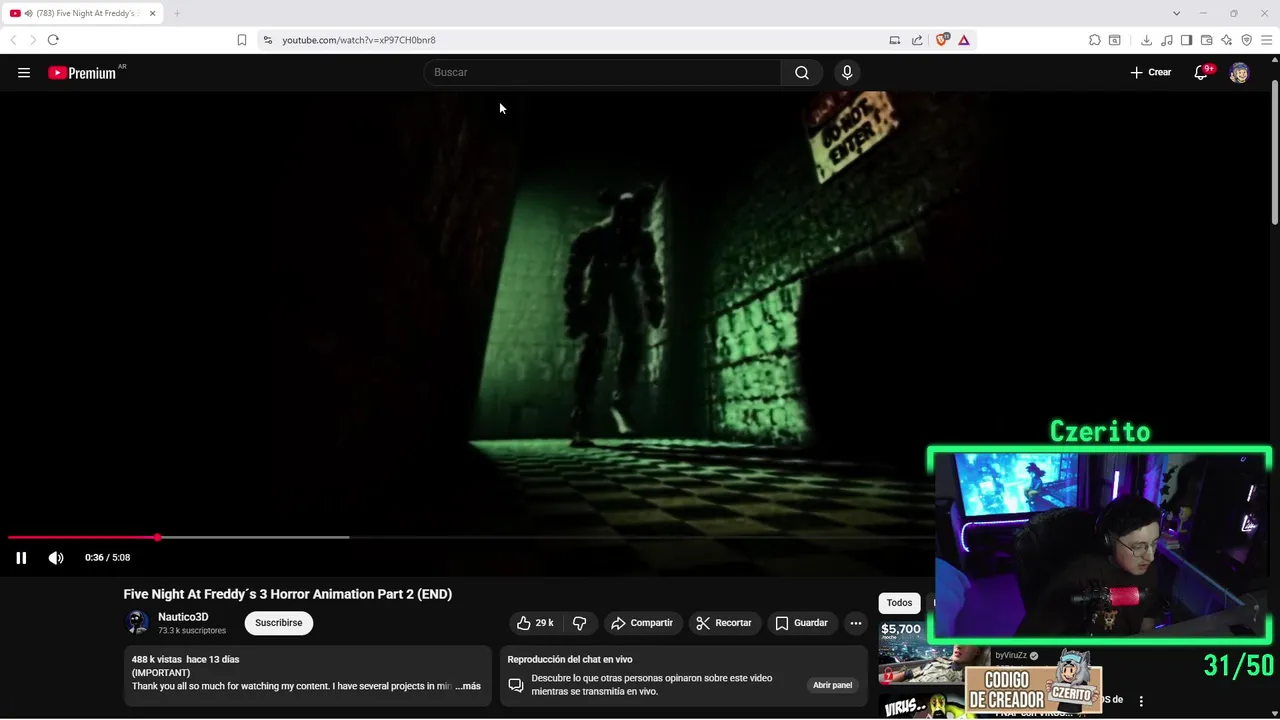Image resolution: width=1280 pixels, height=720 pixels.
Task: Mute the video using speaker icon
Action: [56, 558]
